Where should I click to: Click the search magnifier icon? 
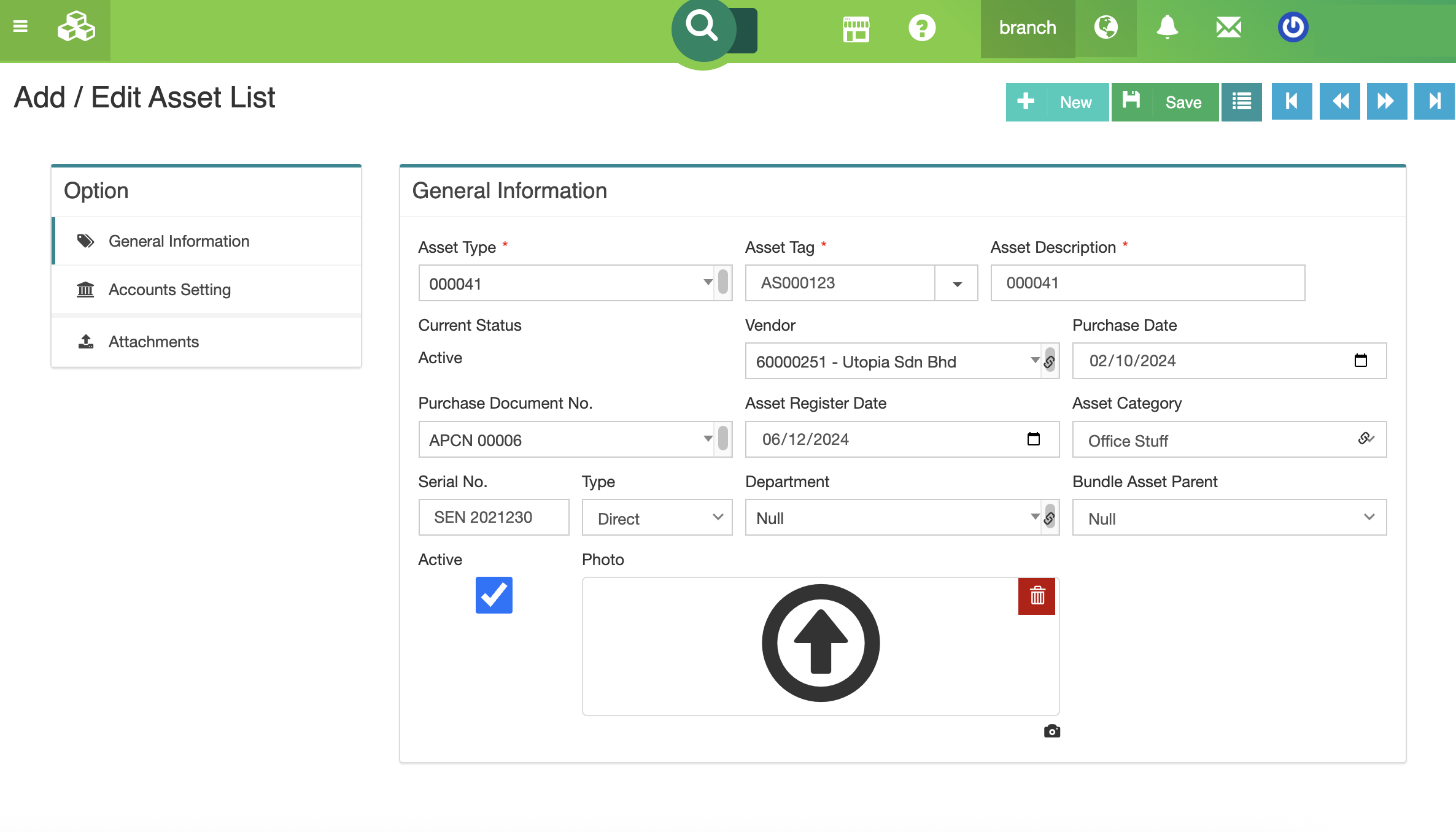click(702, 27)
